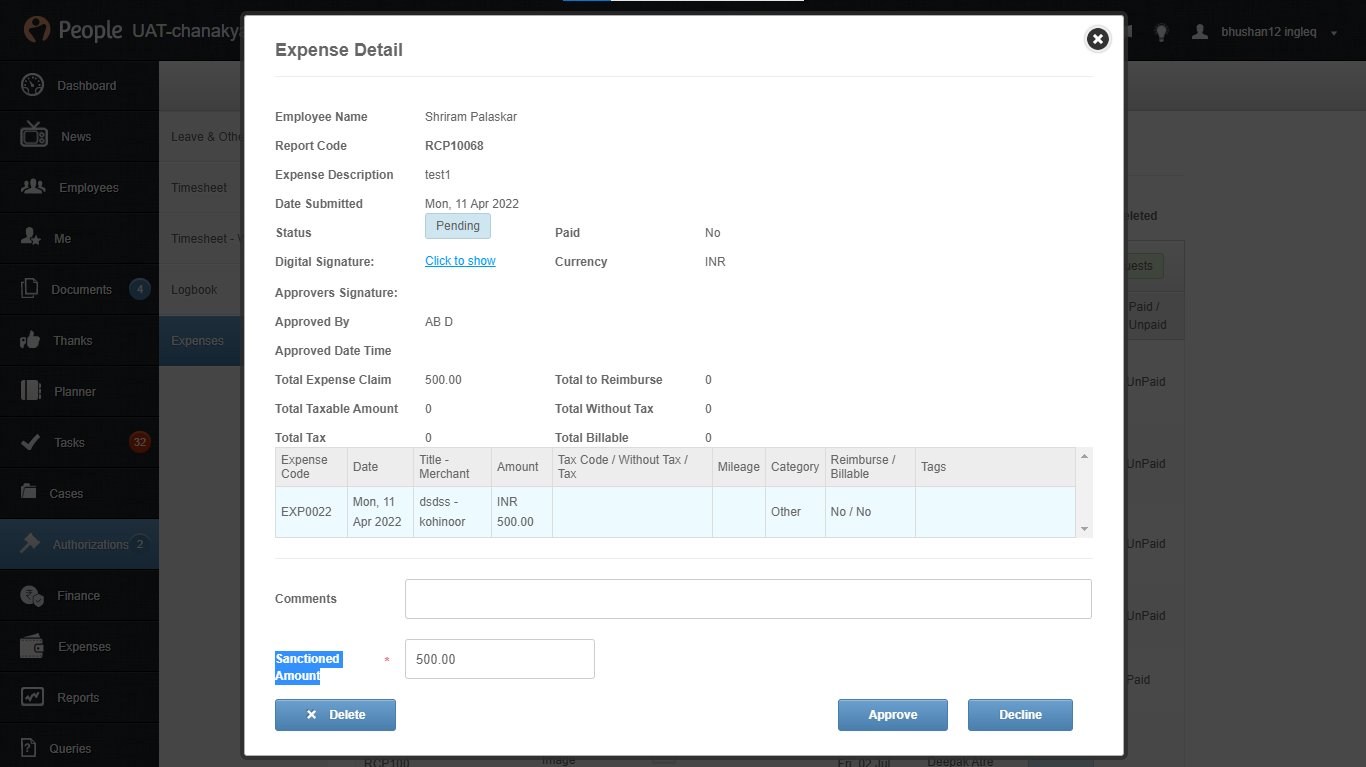Viewport: 1366px width, 767px height.
Task: Open Timesheet in the background submenu
Action: pyautogui.click(x=199, y=188)
